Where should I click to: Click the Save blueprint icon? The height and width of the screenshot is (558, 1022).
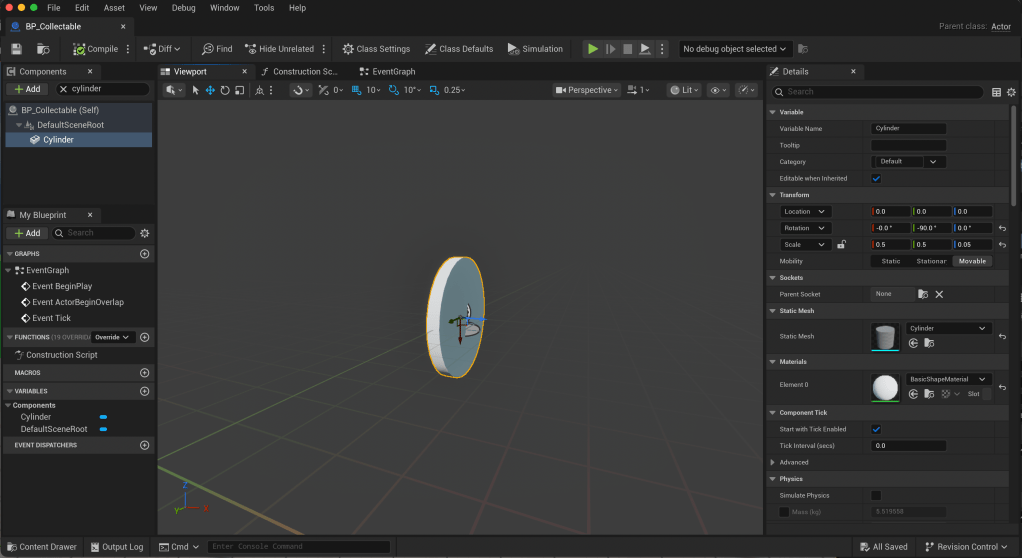pos(16,49)
